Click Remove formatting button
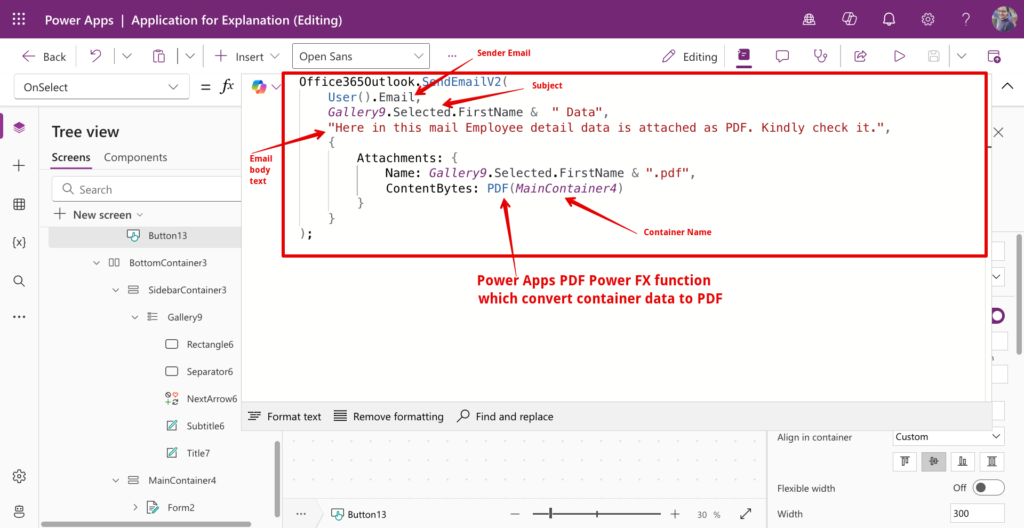The width and height of the screenshot is (1024, 528). pyautogui.click(x=389, y=416)
